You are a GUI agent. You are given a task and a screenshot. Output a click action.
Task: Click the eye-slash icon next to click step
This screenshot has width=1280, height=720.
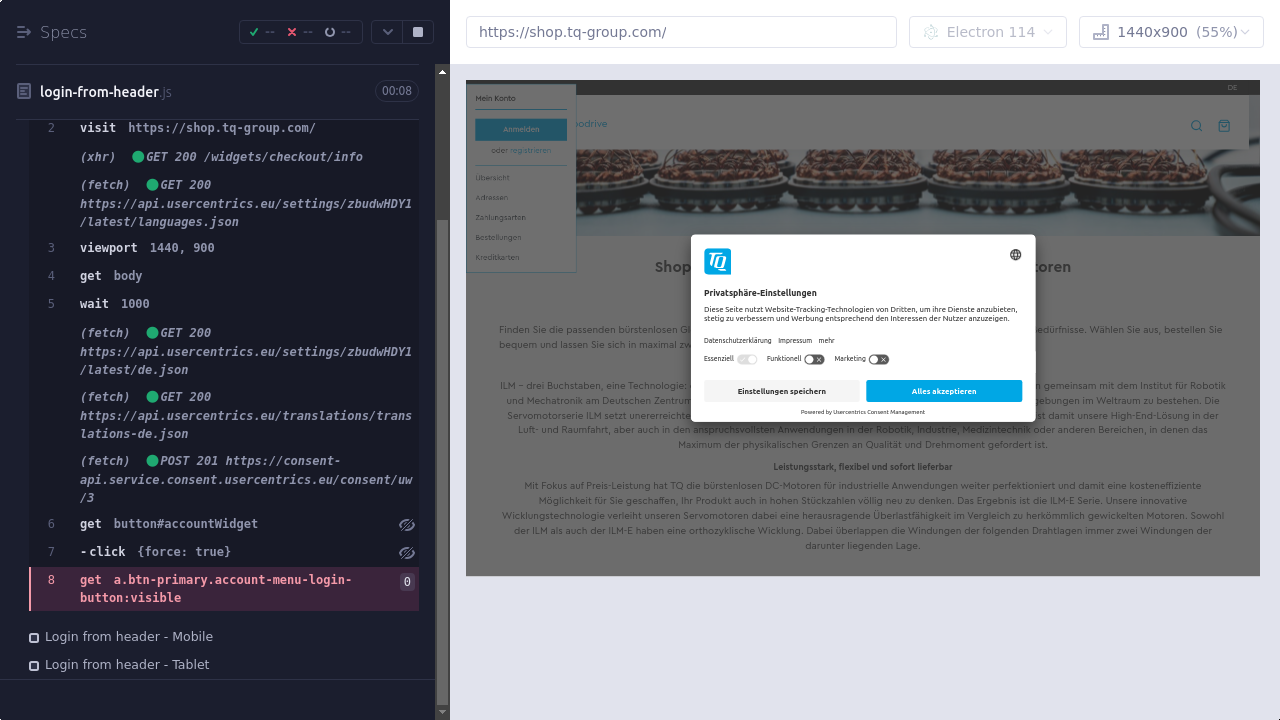pos(406,553)
